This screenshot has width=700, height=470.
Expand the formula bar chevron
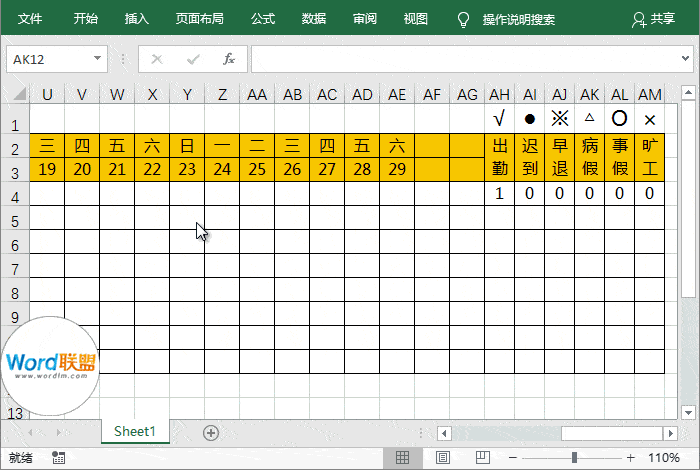(685, 58)
